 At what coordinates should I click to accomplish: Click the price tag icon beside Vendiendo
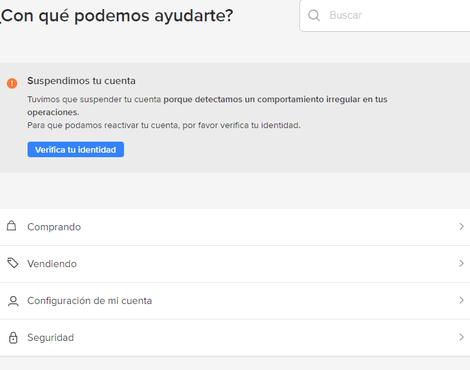(13, 263)
